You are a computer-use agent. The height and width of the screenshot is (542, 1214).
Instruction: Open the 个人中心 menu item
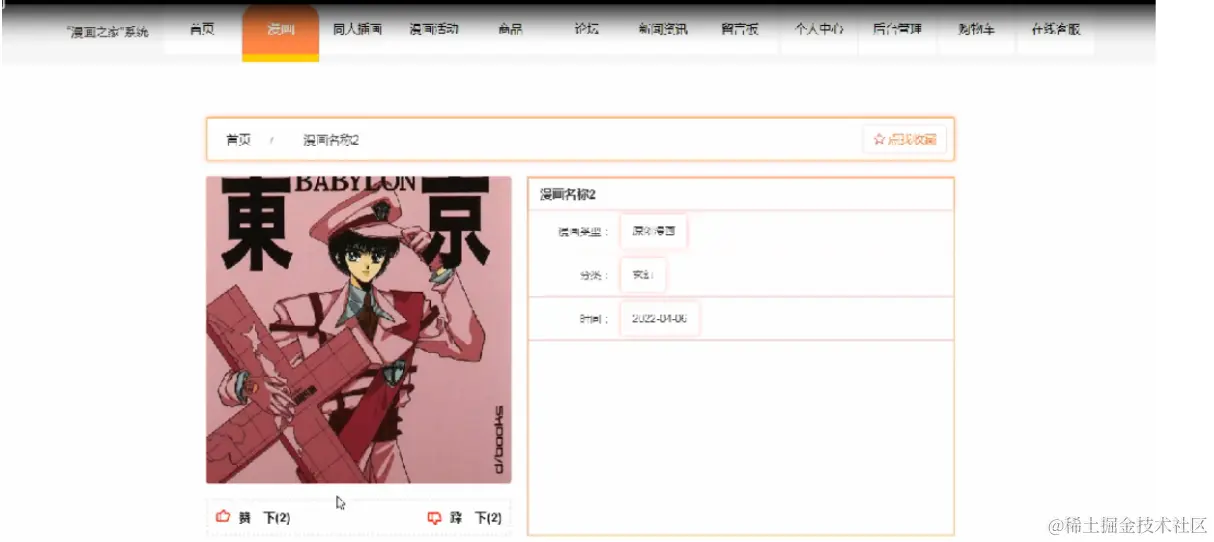pos(819,29)
